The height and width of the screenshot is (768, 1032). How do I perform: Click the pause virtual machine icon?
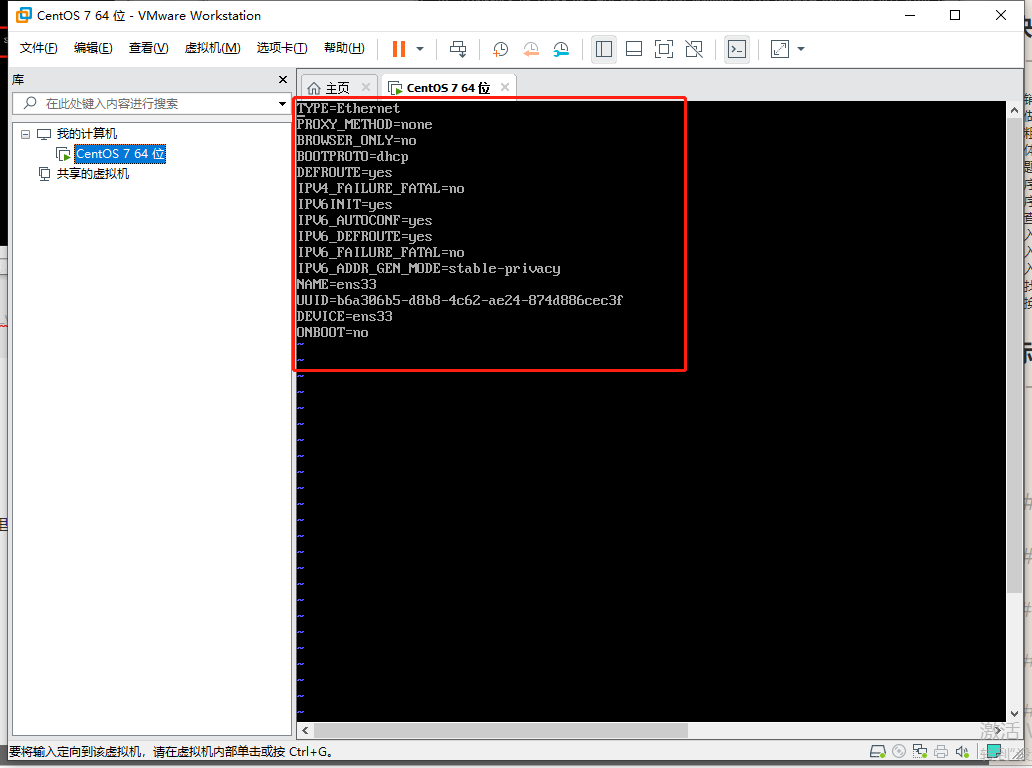tap(399, 49)
